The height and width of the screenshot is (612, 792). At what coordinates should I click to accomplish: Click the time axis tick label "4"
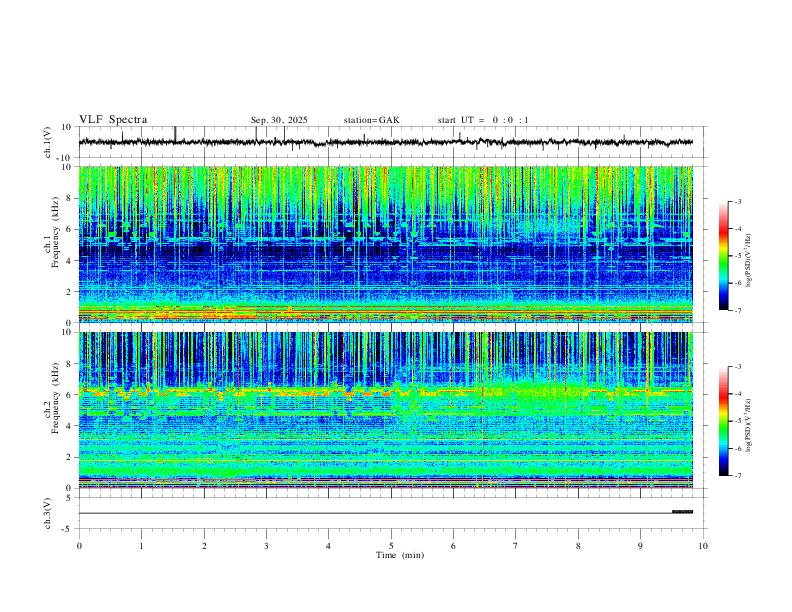(x=328, y=546)
